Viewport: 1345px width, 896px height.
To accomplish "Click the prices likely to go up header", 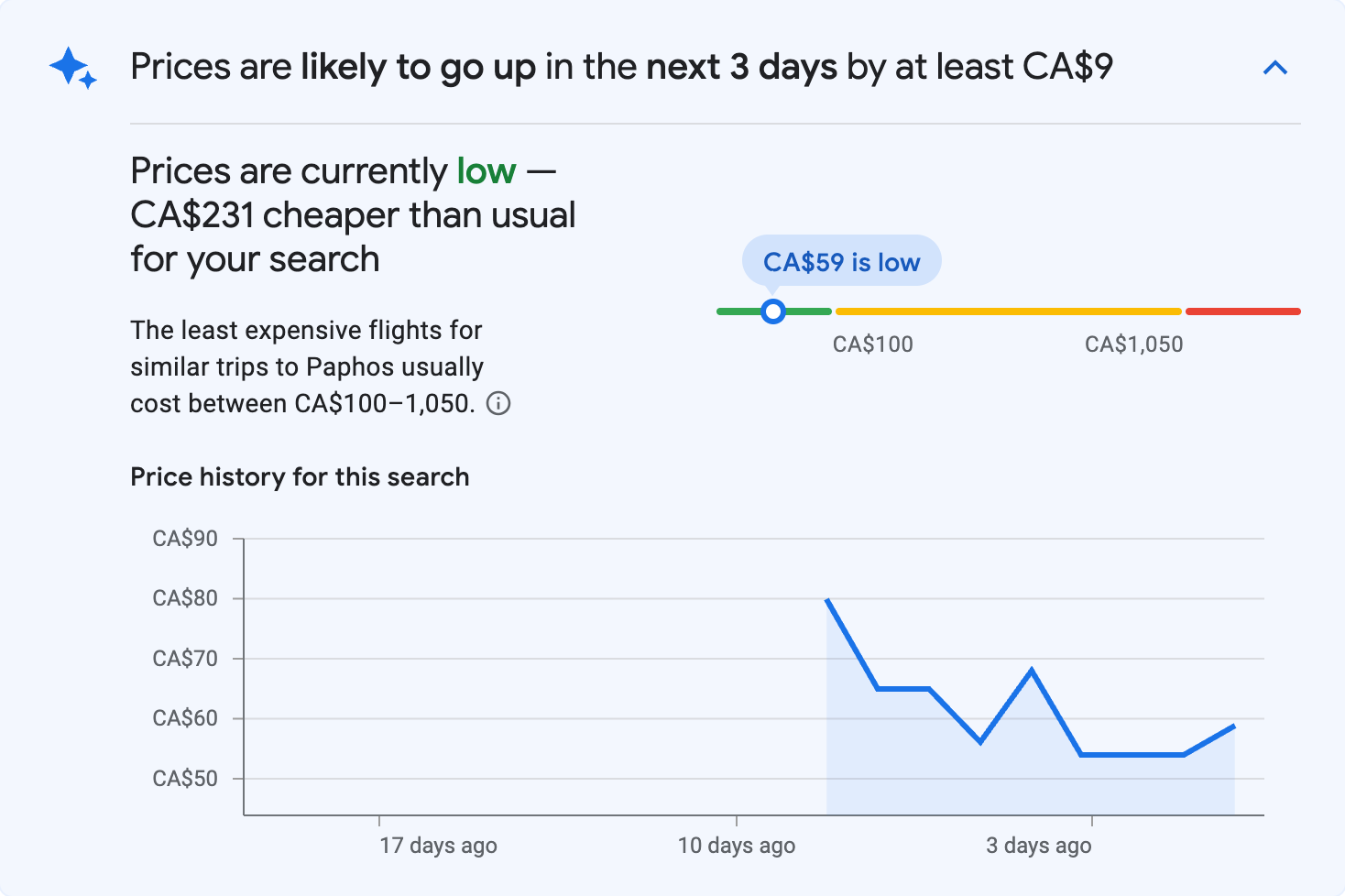I will tap(621, 67).
